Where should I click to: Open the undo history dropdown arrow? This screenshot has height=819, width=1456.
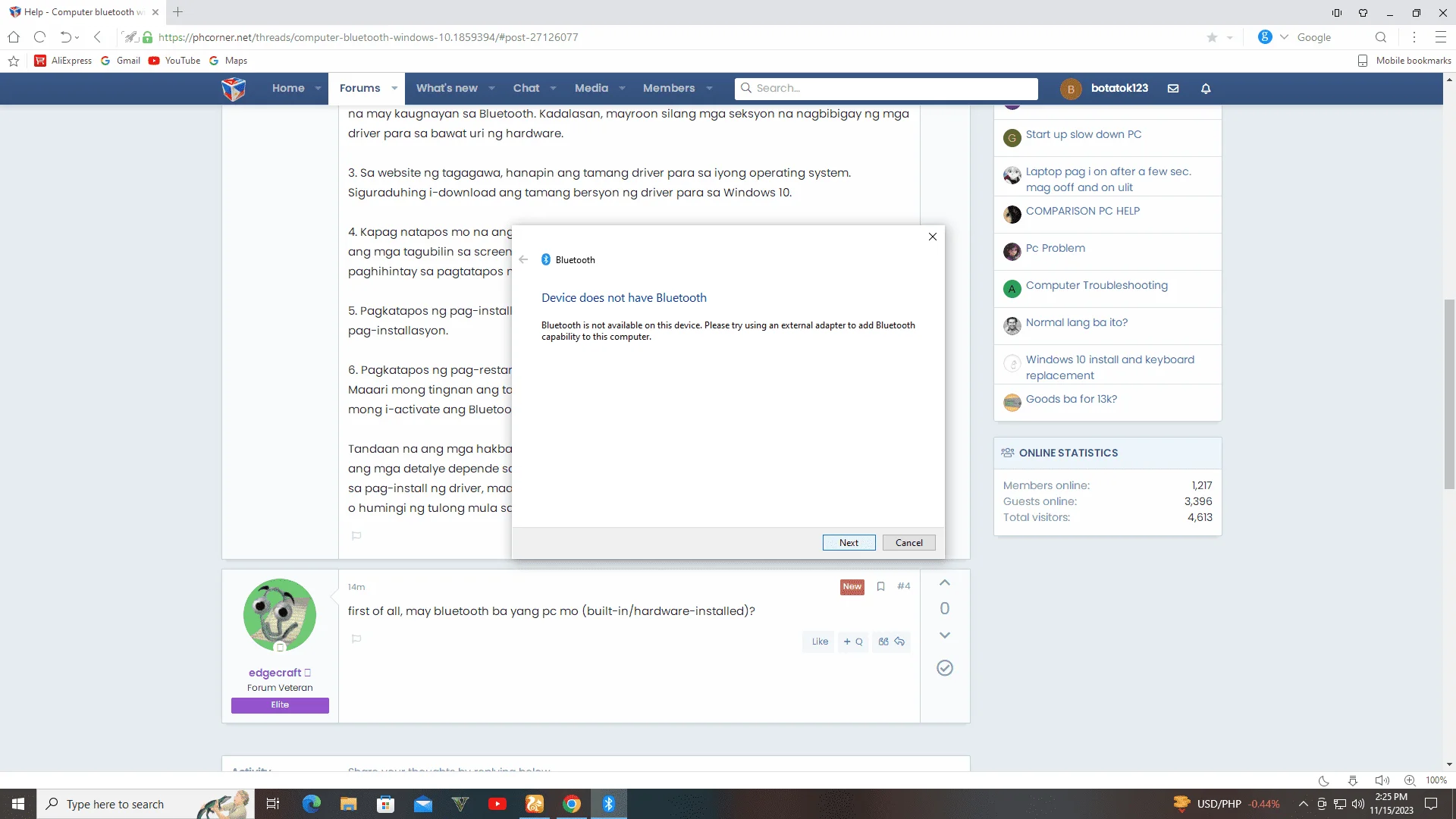click(x=77, y=38)
